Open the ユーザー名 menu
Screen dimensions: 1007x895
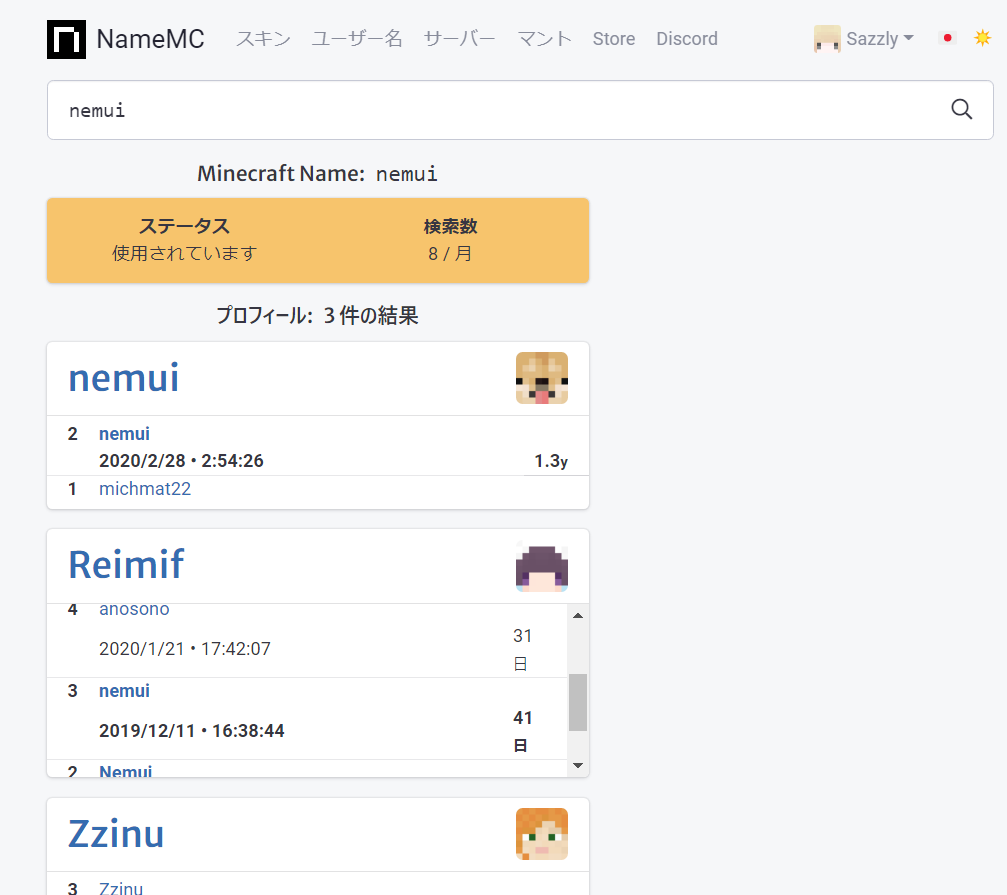pyautogui.click(x=356, y=39)
